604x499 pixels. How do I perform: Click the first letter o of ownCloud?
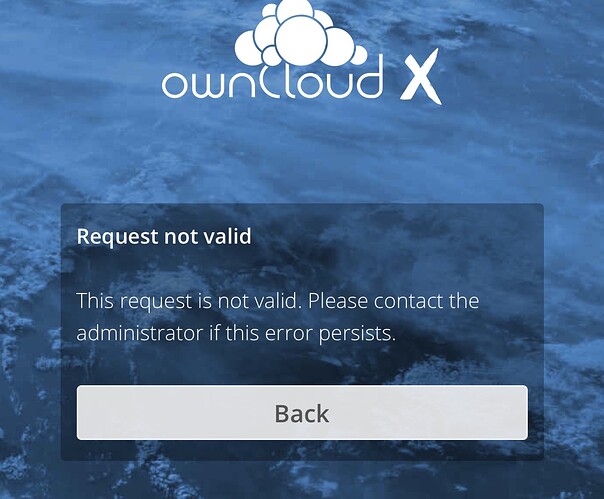174,86
